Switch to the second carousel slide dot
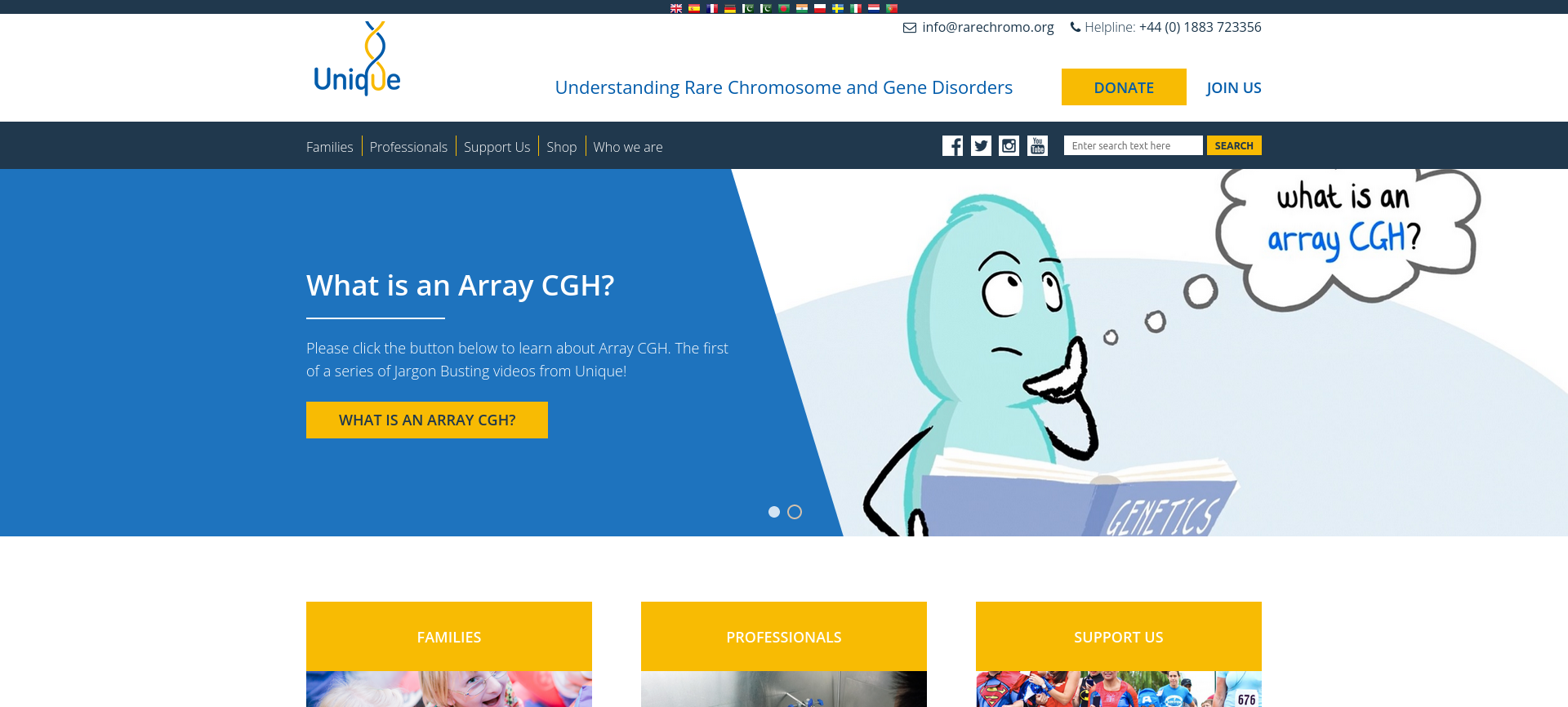This screenshot has height=707, width=1568. coord(795,512)
